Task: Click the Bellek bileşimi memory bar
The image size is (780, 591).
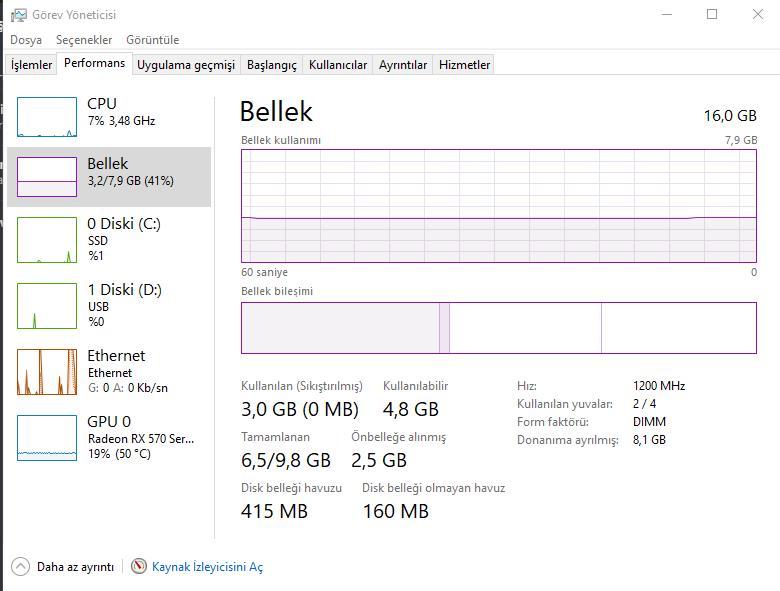Action: 498,328
